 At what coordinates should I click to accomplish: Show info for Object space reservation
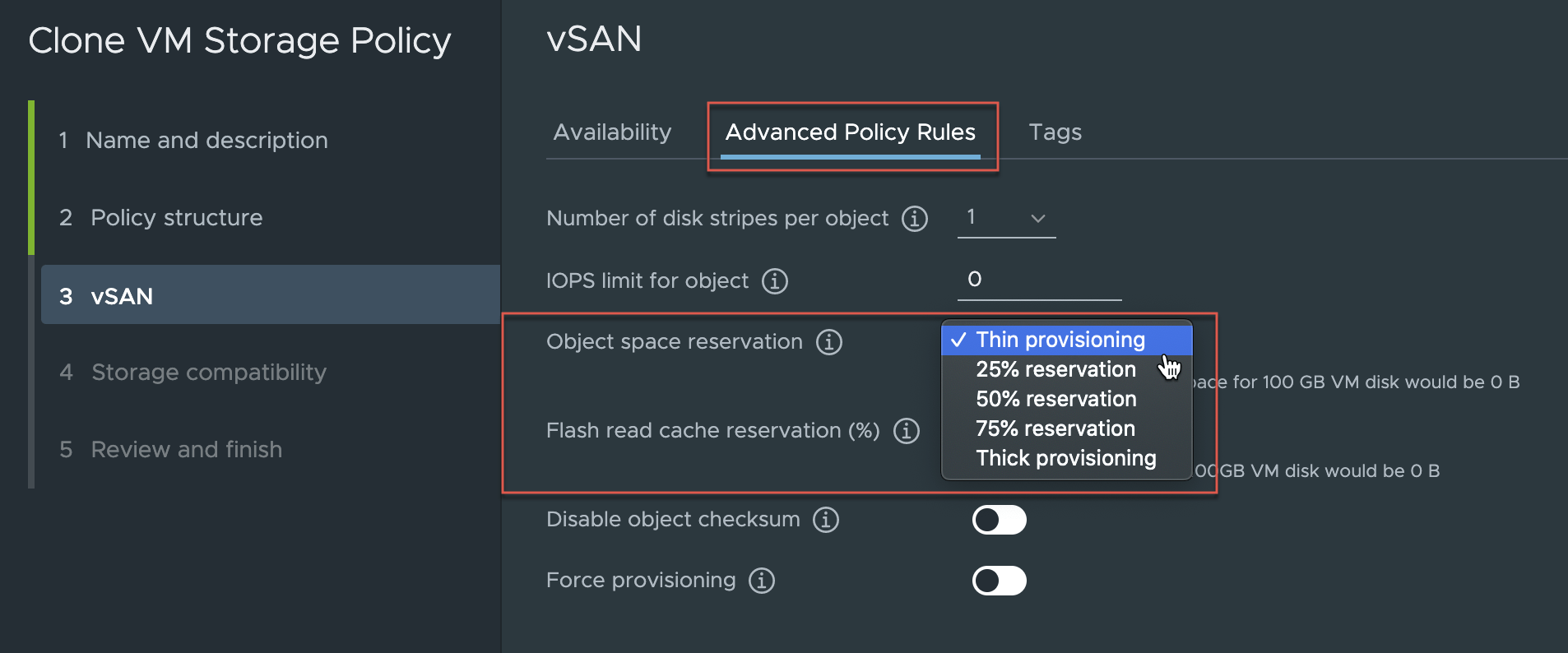(828, 342)
